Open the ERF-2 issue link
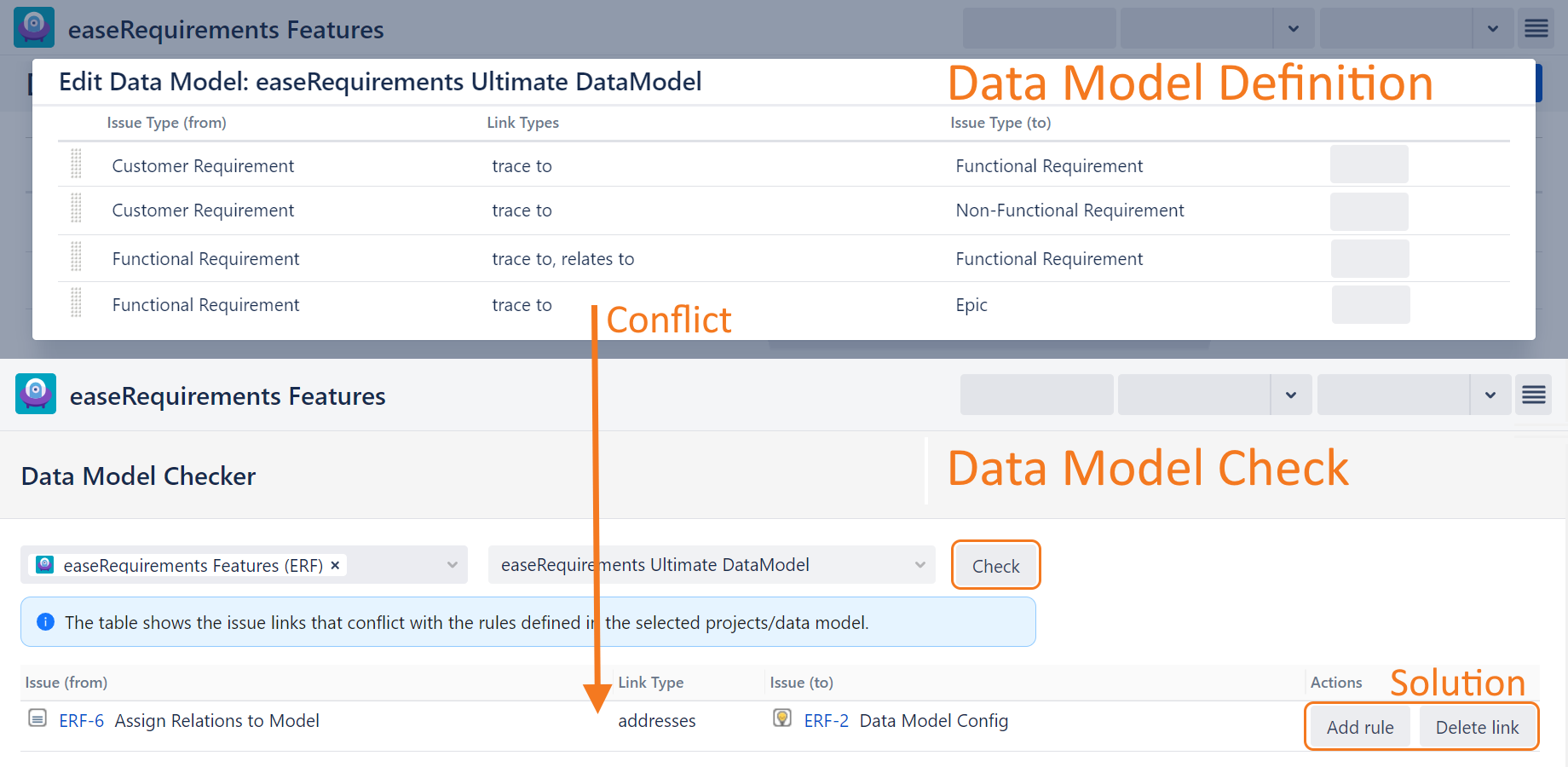 (826, 721)
